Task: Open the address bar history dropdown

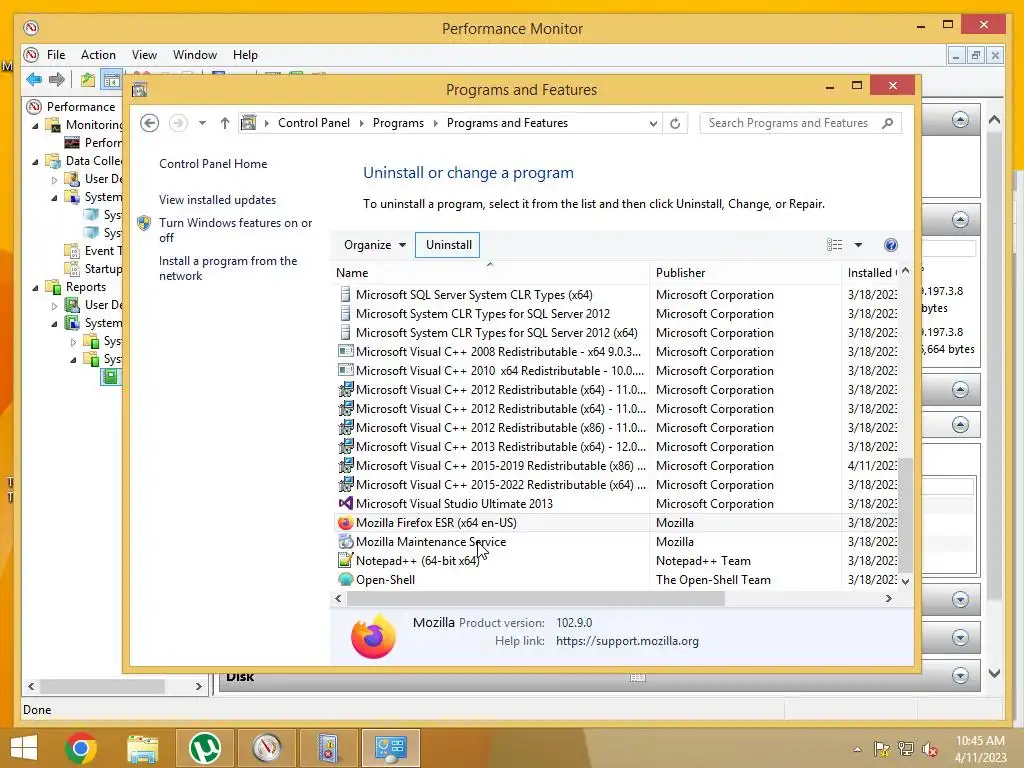Action: coord(652,123)
